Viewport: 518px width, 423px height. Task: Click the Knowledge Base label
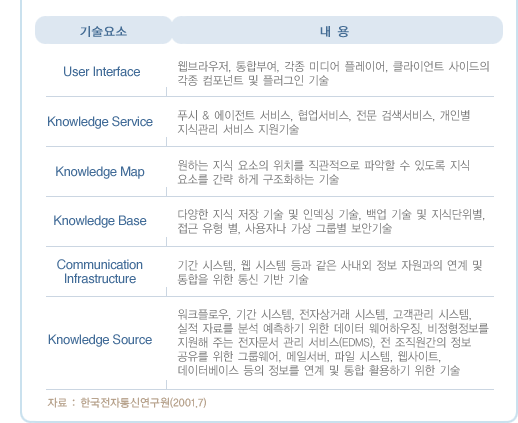tap(100, 221)
